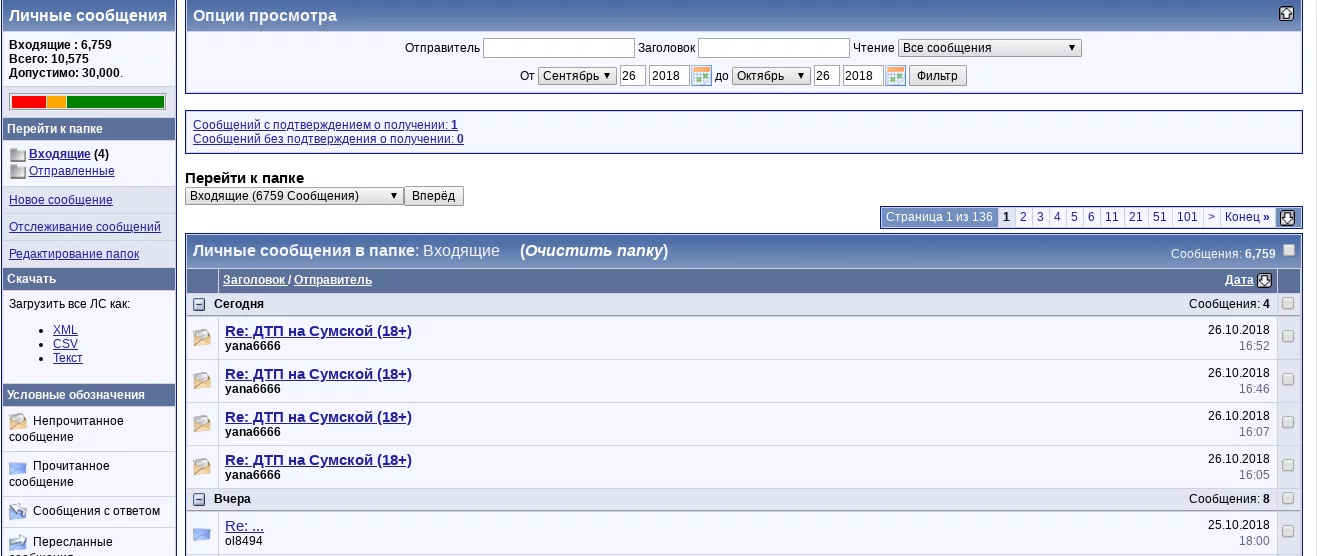
Task: Go to page 3 of messages
Action: (1040, 217)
